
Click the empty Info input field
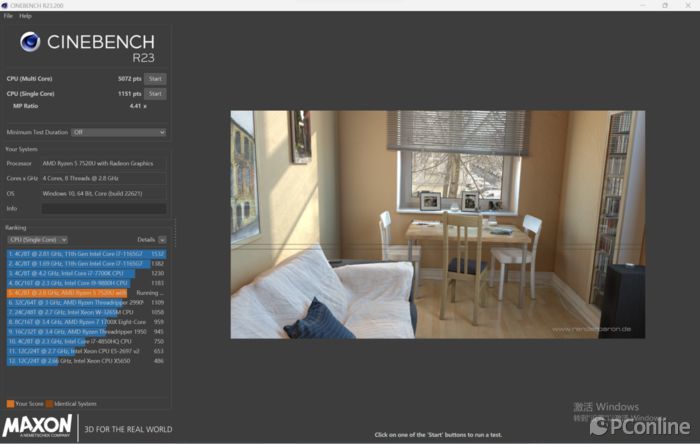(x=104, y=208)
